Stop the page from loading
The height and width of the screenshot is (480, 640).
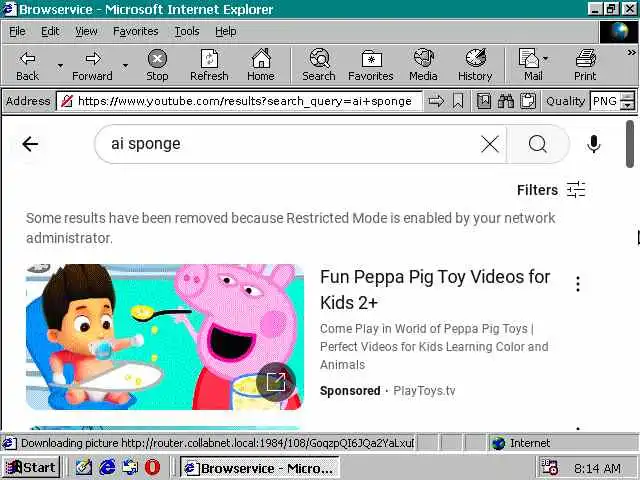pos(157,65)
